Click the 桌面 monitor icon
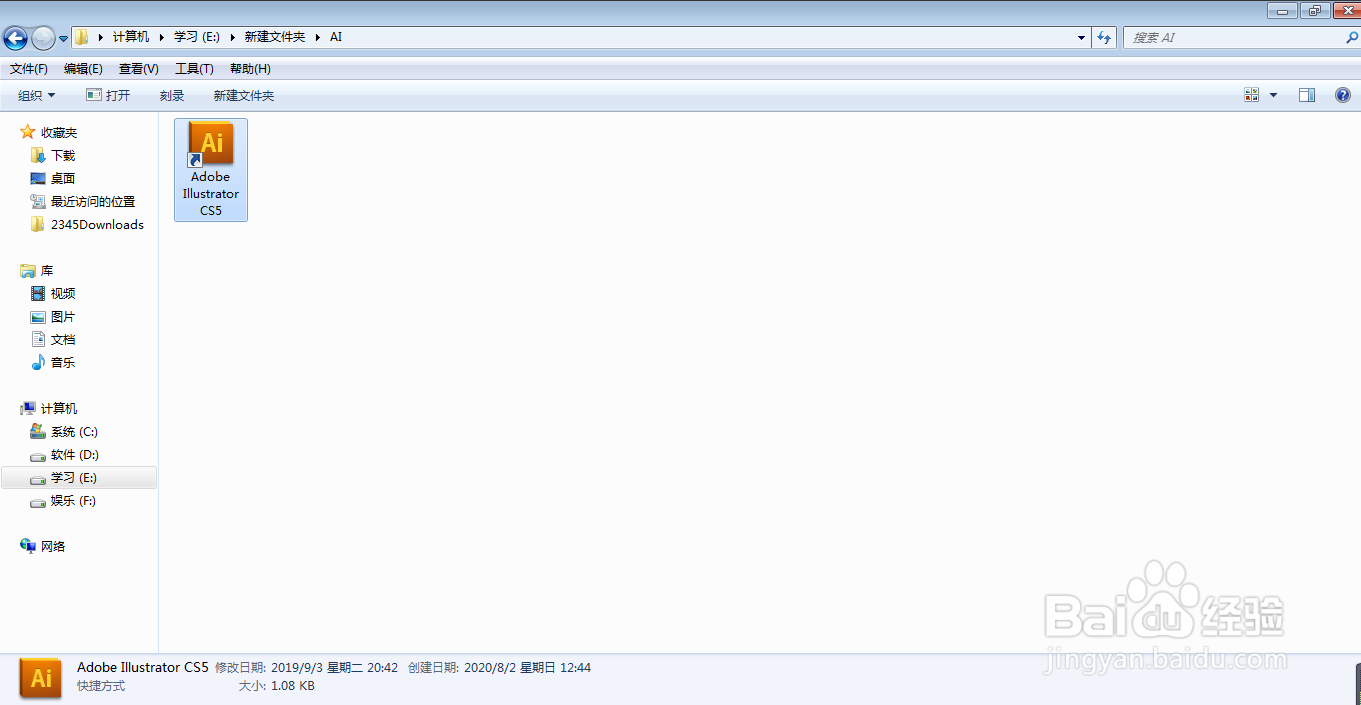This screenshot has height=705, width=1361. [x=38, y=179]
